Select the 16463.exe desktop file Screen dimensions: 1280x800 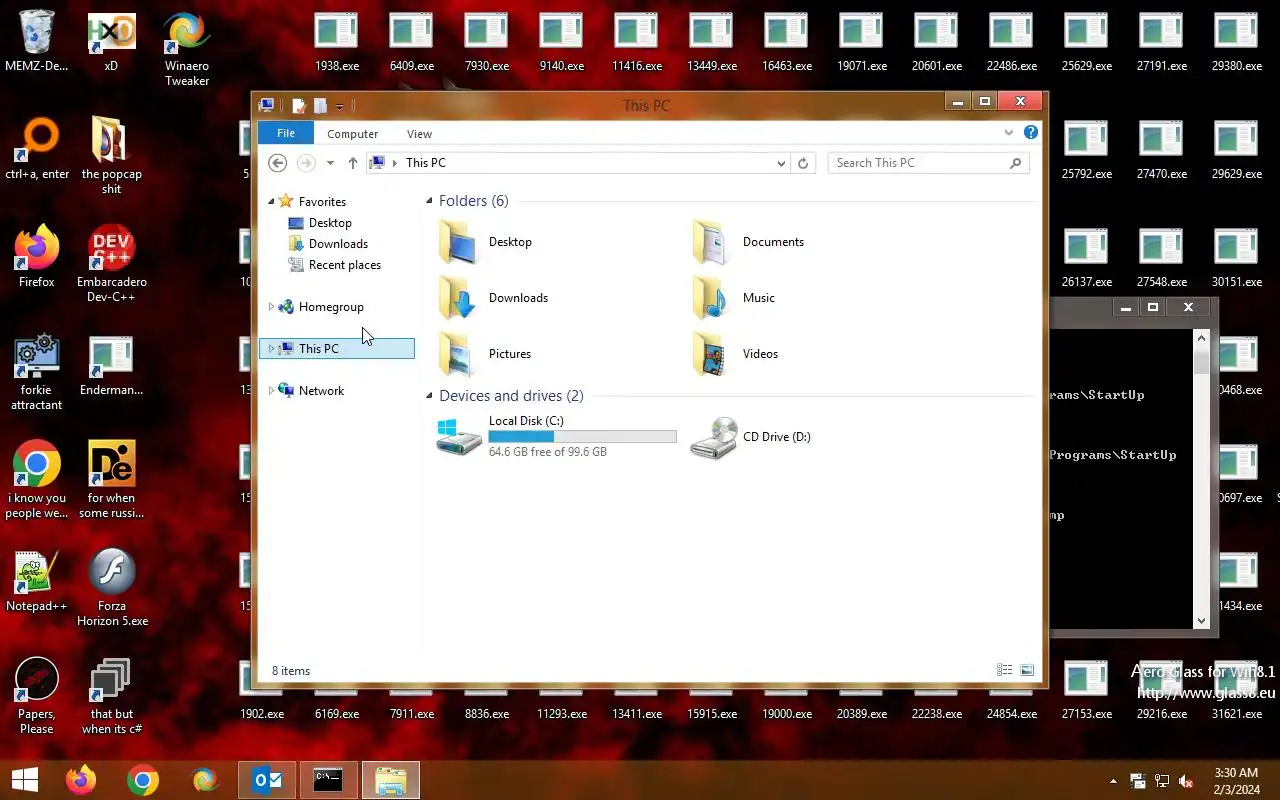787,42
